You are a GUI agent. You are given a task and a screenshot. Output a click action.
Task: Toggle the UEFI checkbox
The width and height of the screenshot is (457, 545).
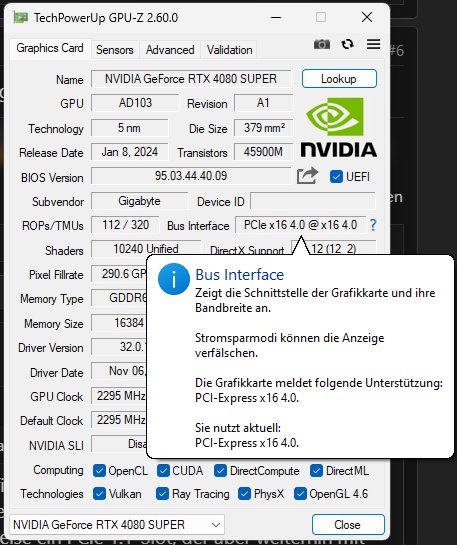(336, 177)
